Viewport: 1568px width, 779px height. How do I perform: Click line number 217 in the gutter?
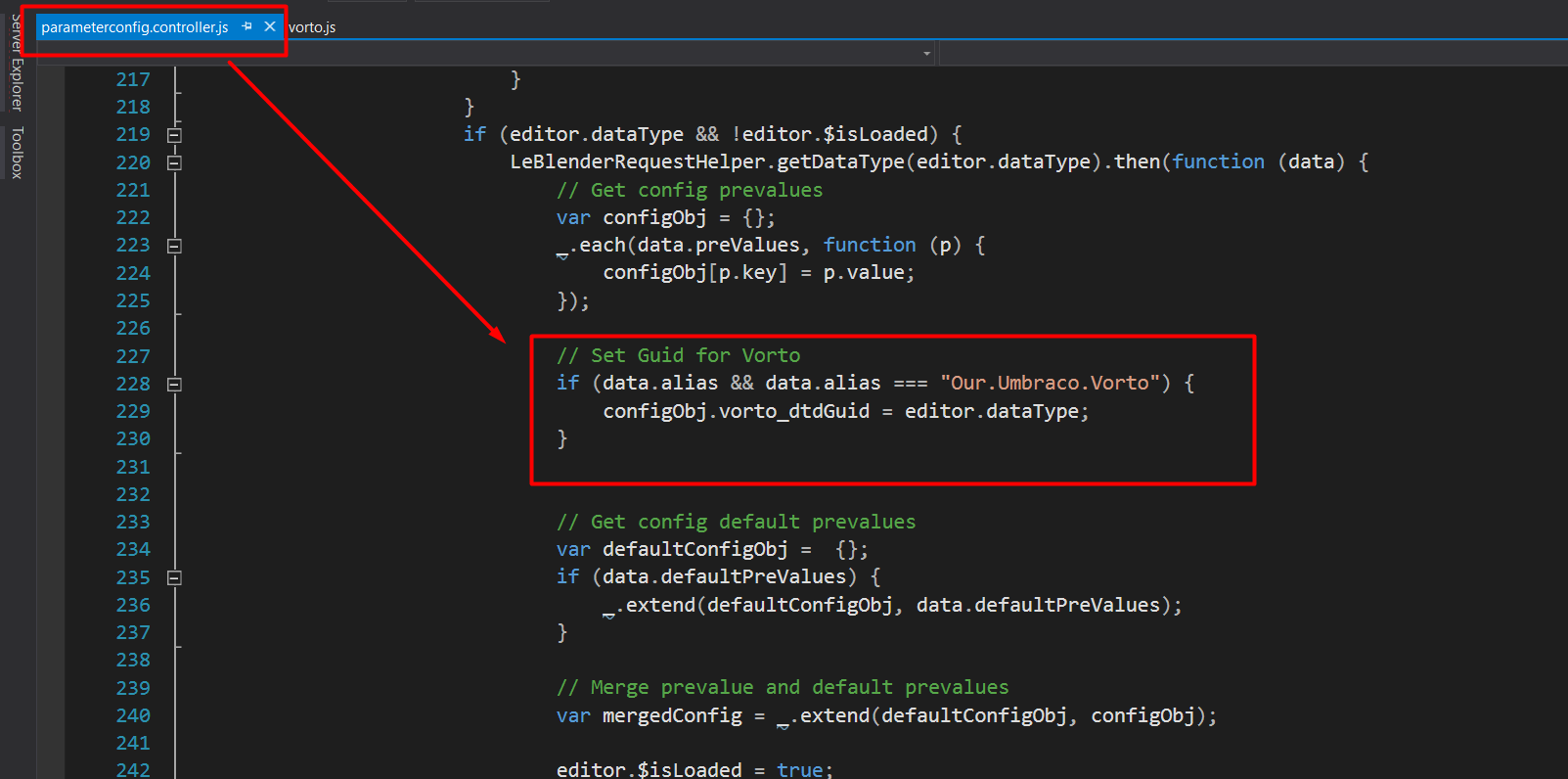133,79
